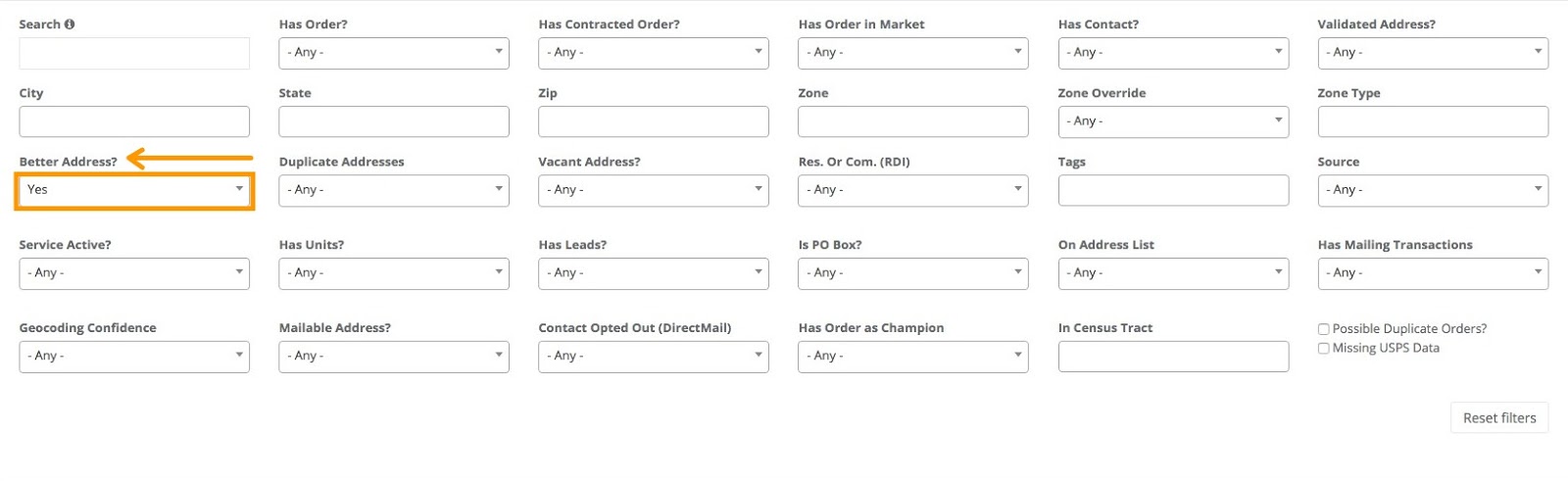The image size is (1568, 481).
Task: Click the Search info icon
Action: 70,24
